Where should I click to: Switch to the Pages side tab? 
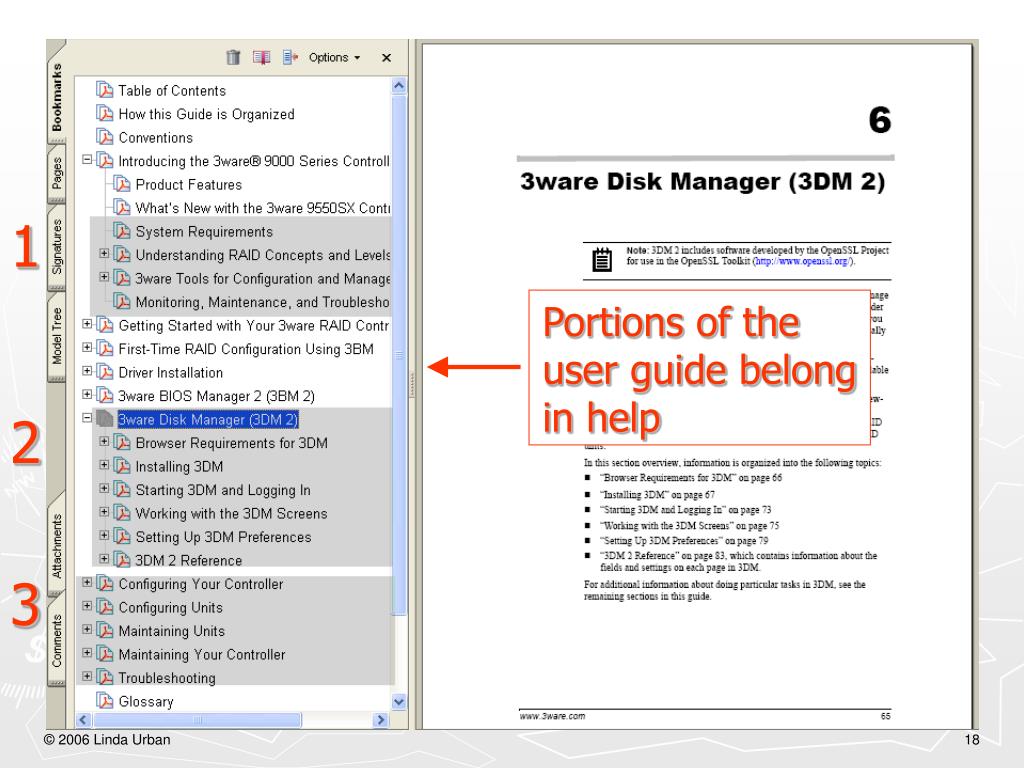coord(57,173)
